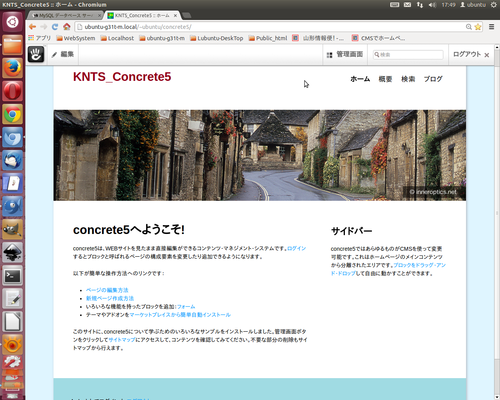Click the address bar URL field

tap(270, 27)
